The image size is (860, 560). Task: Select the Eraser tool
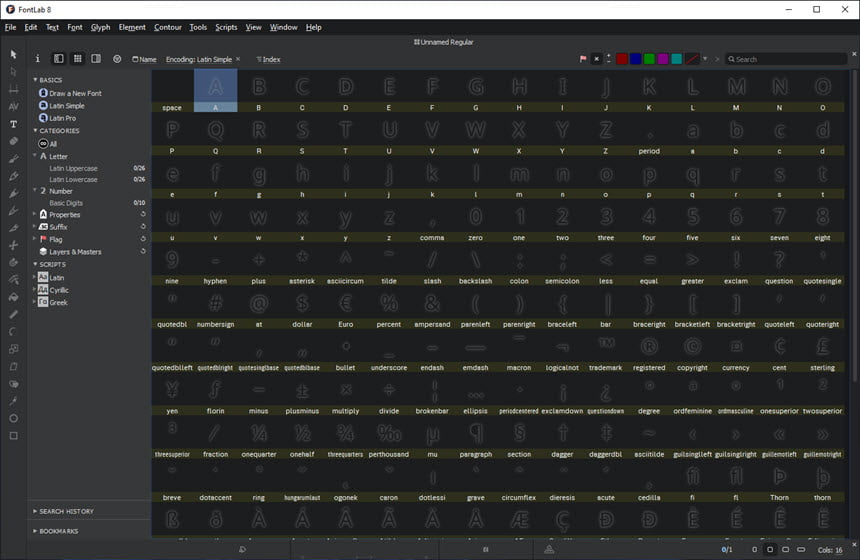[13, 142]
